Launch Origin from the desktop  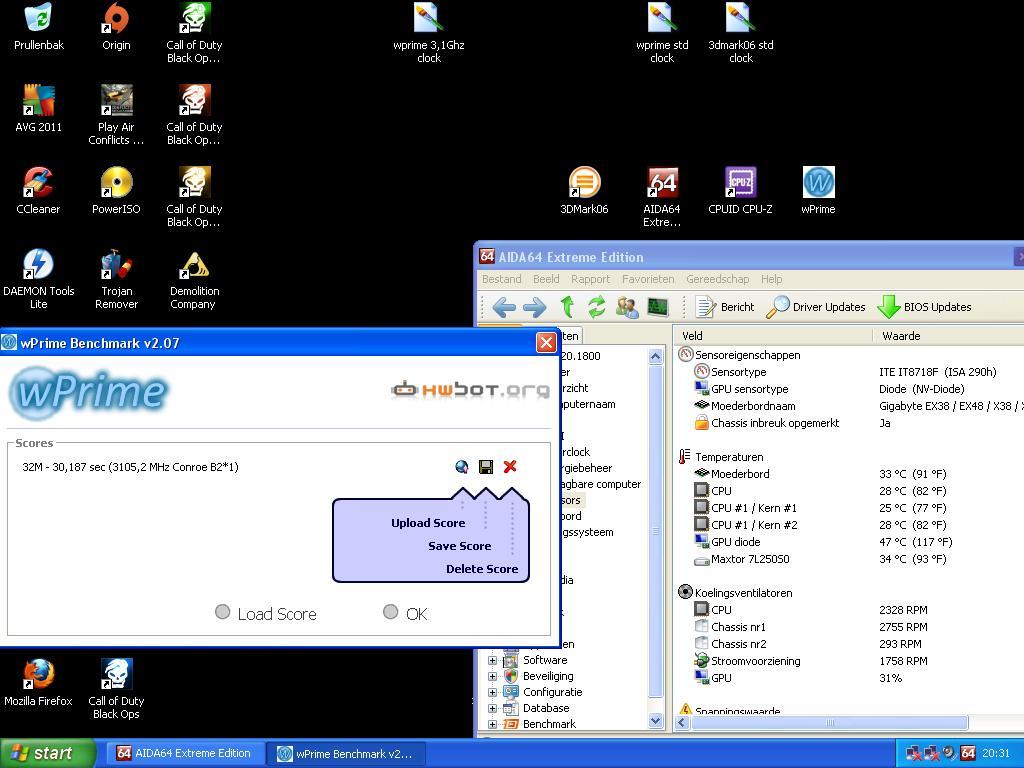tap(116, 26)
